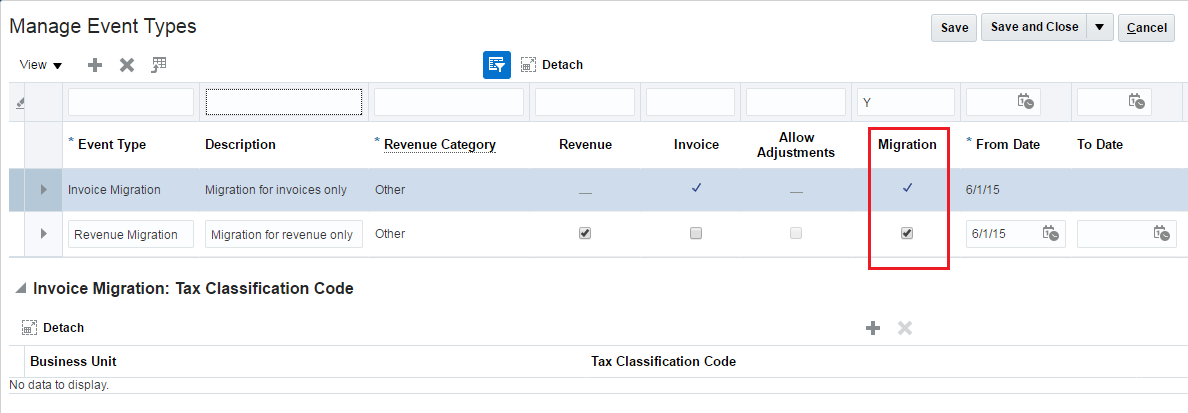Open the View menu
1188x413 pixels.
pos(40,65)
